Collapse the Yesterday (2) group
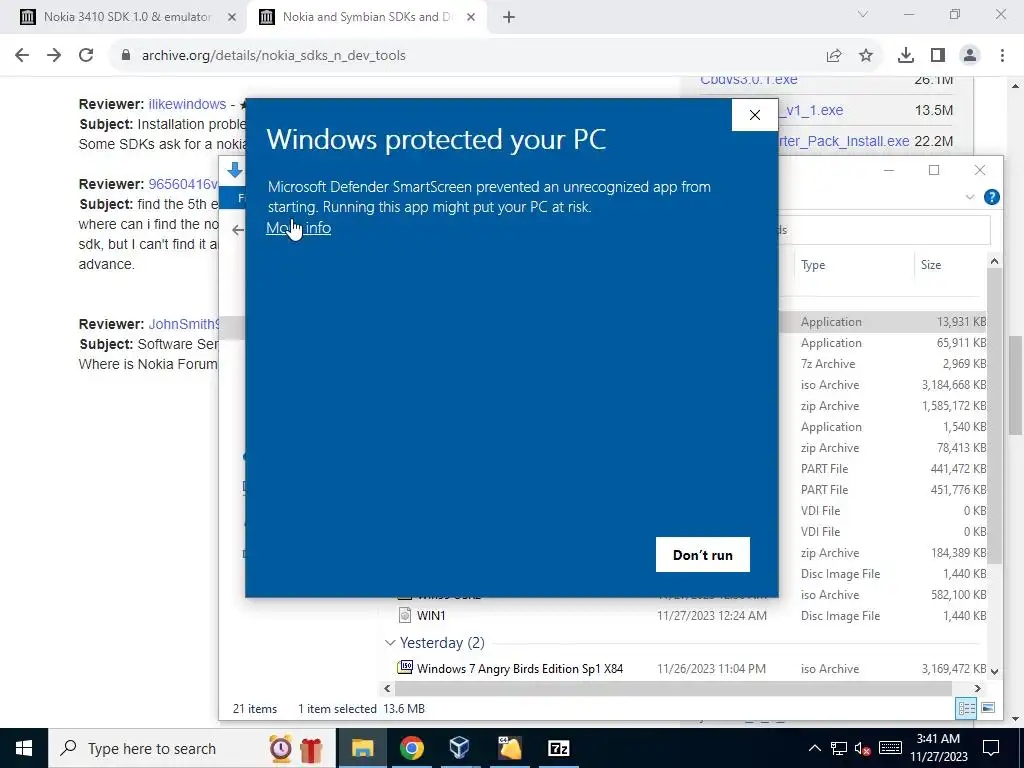This screenshot has height=768, width=1024. click(390, 643)
